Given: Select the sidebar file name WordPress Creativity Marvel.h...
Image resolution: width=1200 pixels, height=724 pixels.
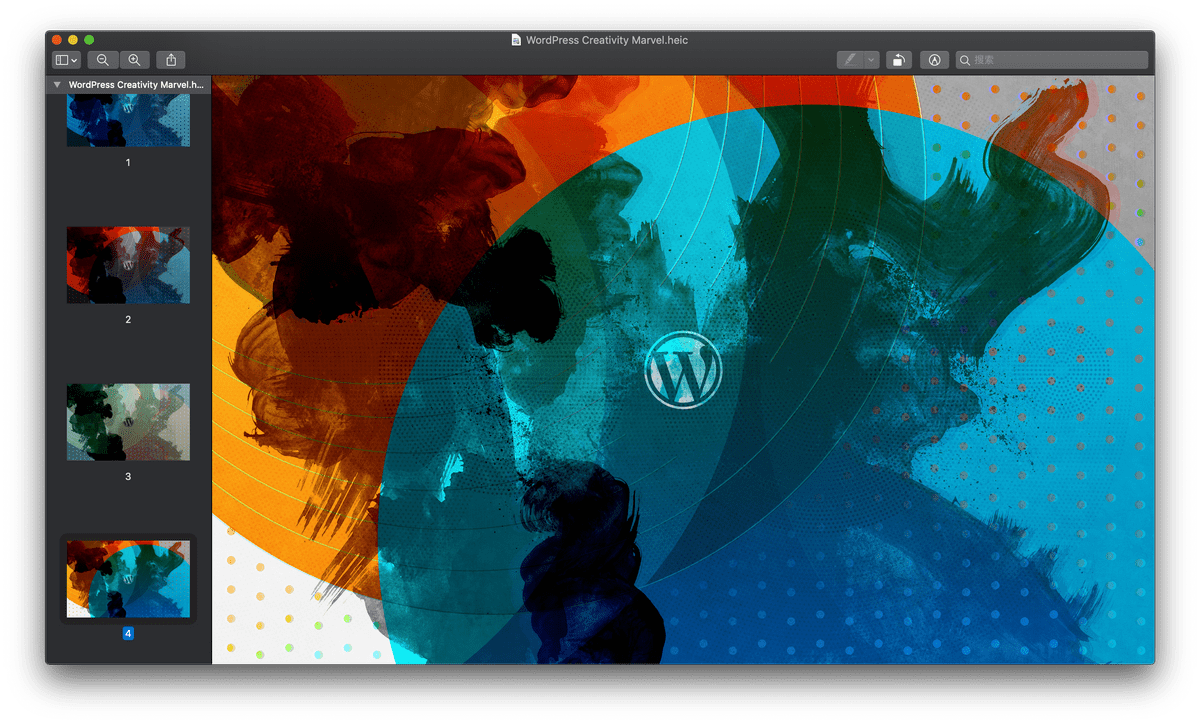Looking at the screenshot, I should [x=136, y=85].
